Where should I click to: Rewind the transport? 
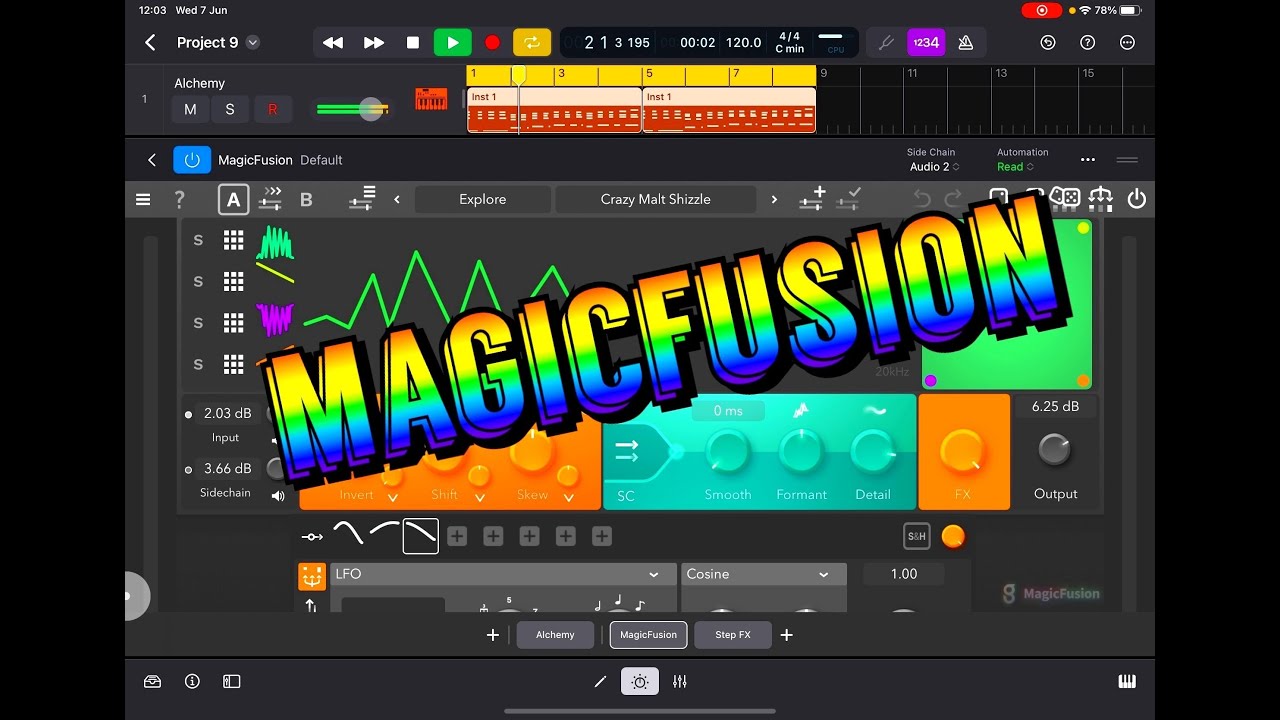[x=333, y=42]
